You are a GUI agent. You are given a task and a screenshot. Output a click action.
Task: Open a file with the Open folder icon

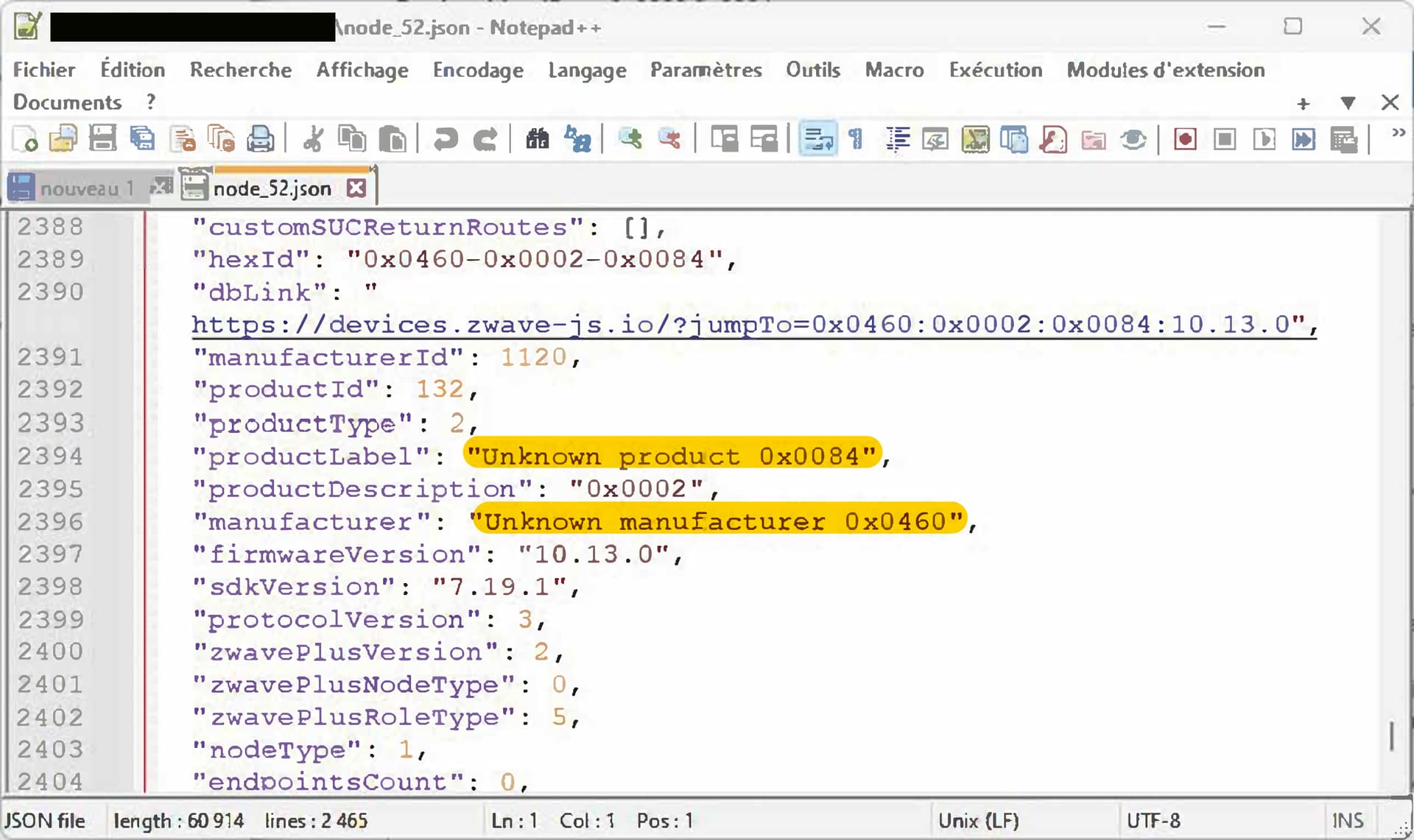[x=63, y=138]
